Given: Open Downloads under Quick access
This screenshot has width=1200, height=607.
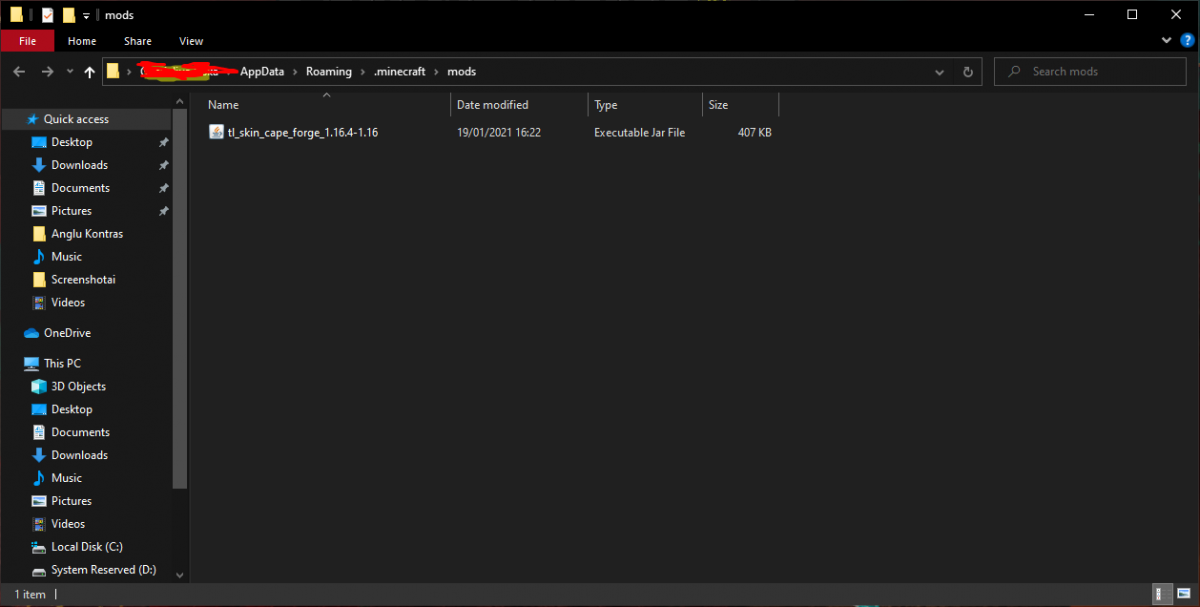Looking at the screenshot, I should 79,165.
